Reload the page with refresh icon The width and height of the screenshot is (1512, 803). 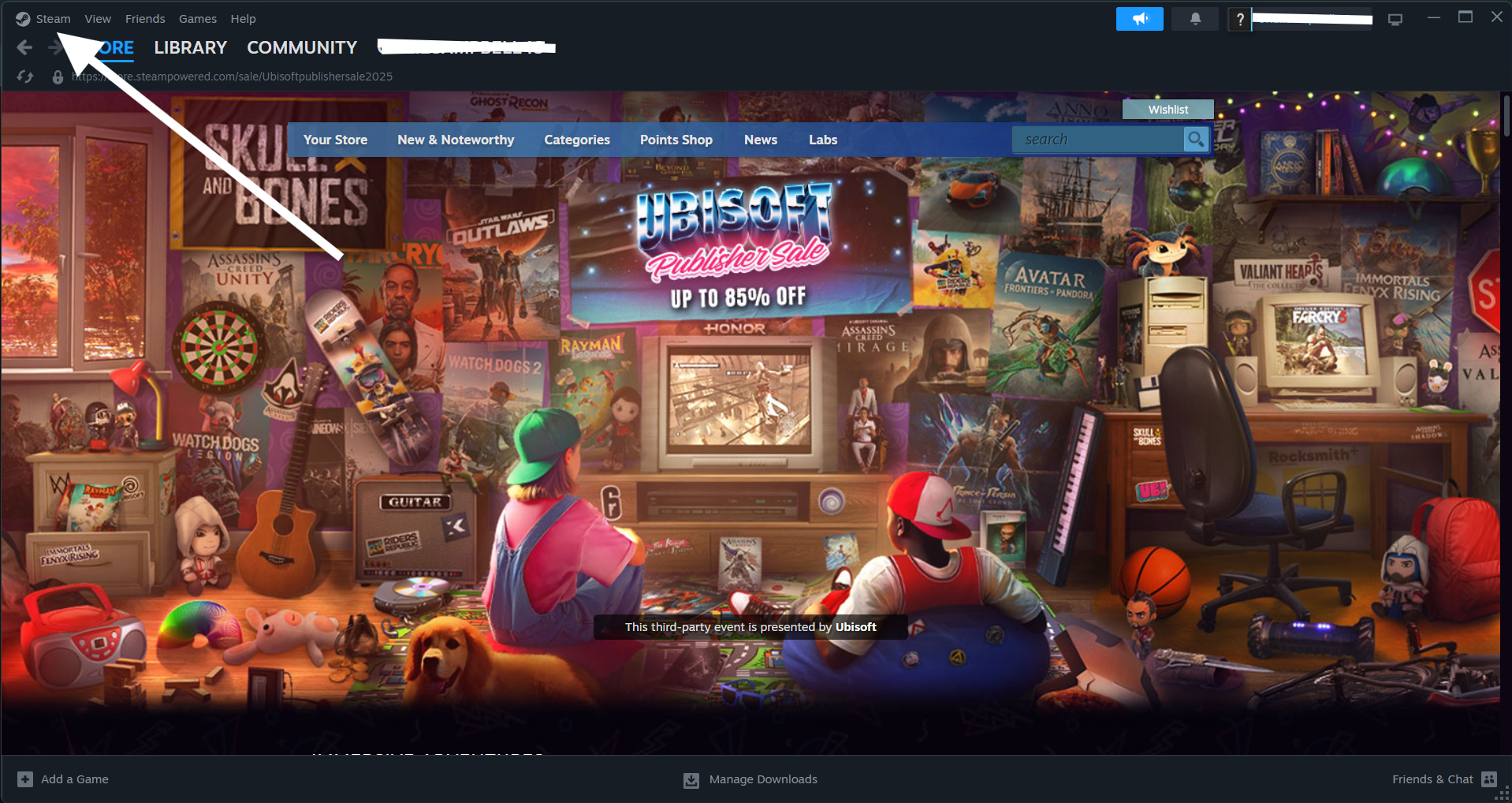pyautogui.click(x=25, y=77)
